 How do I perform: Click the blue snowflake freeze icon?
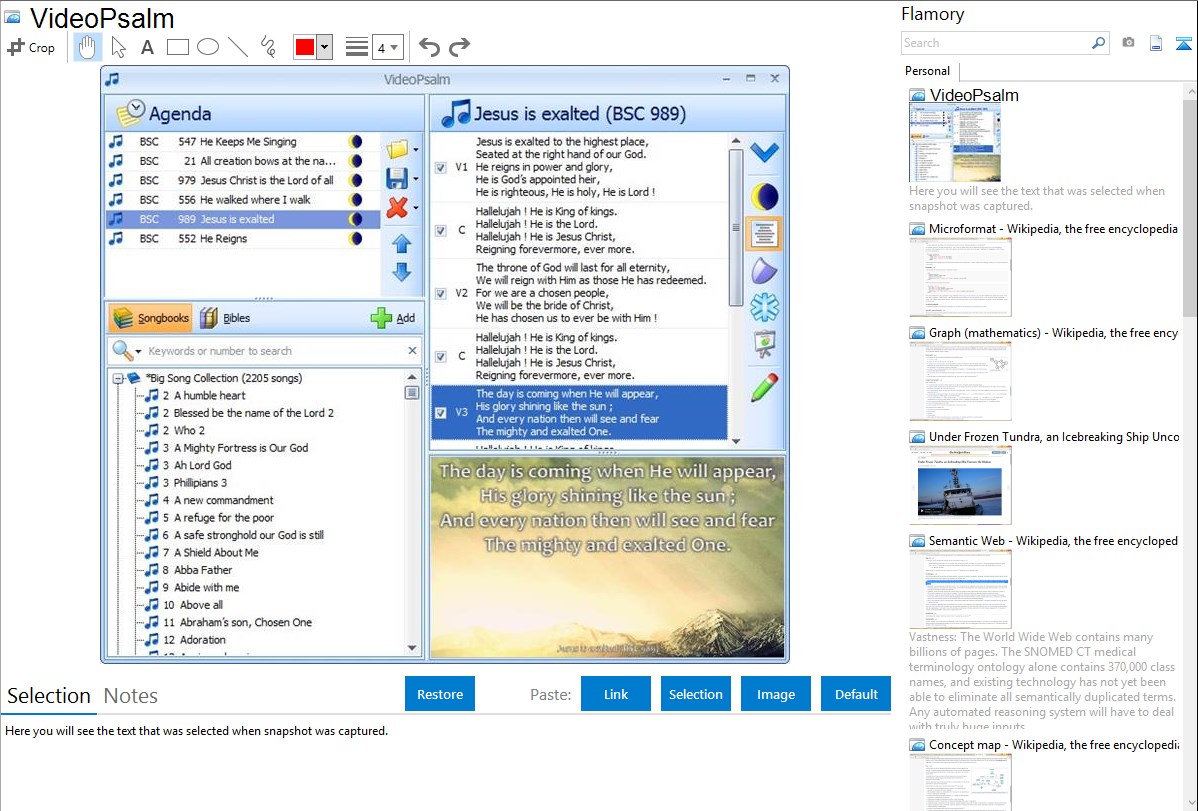click(x=764, y=307)
